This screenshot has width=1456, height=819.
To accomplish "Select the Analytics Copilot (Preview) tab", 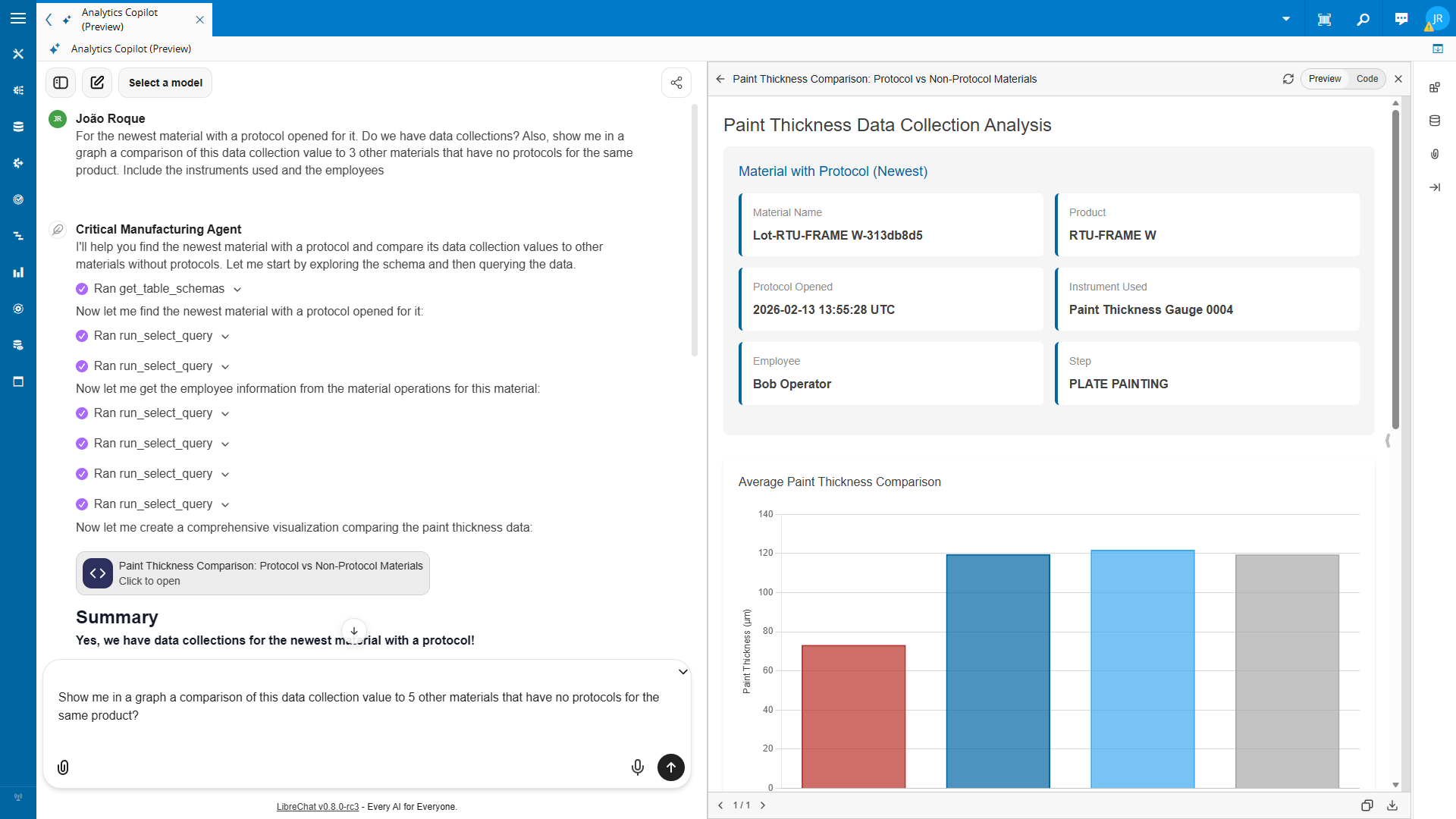I will (121, 19).
